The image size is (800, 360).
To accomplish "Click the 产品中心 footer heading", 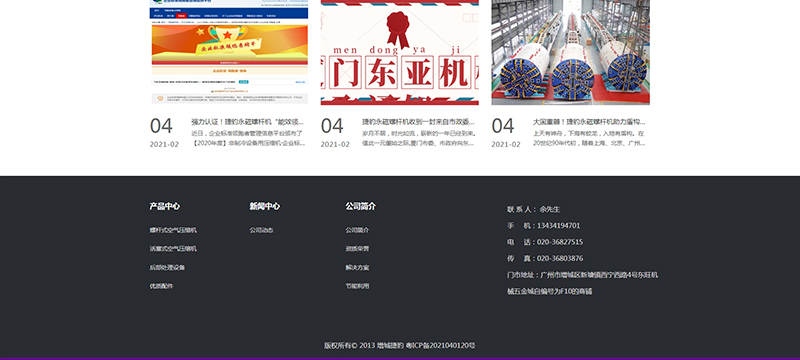I will click(x=164, y=206).
